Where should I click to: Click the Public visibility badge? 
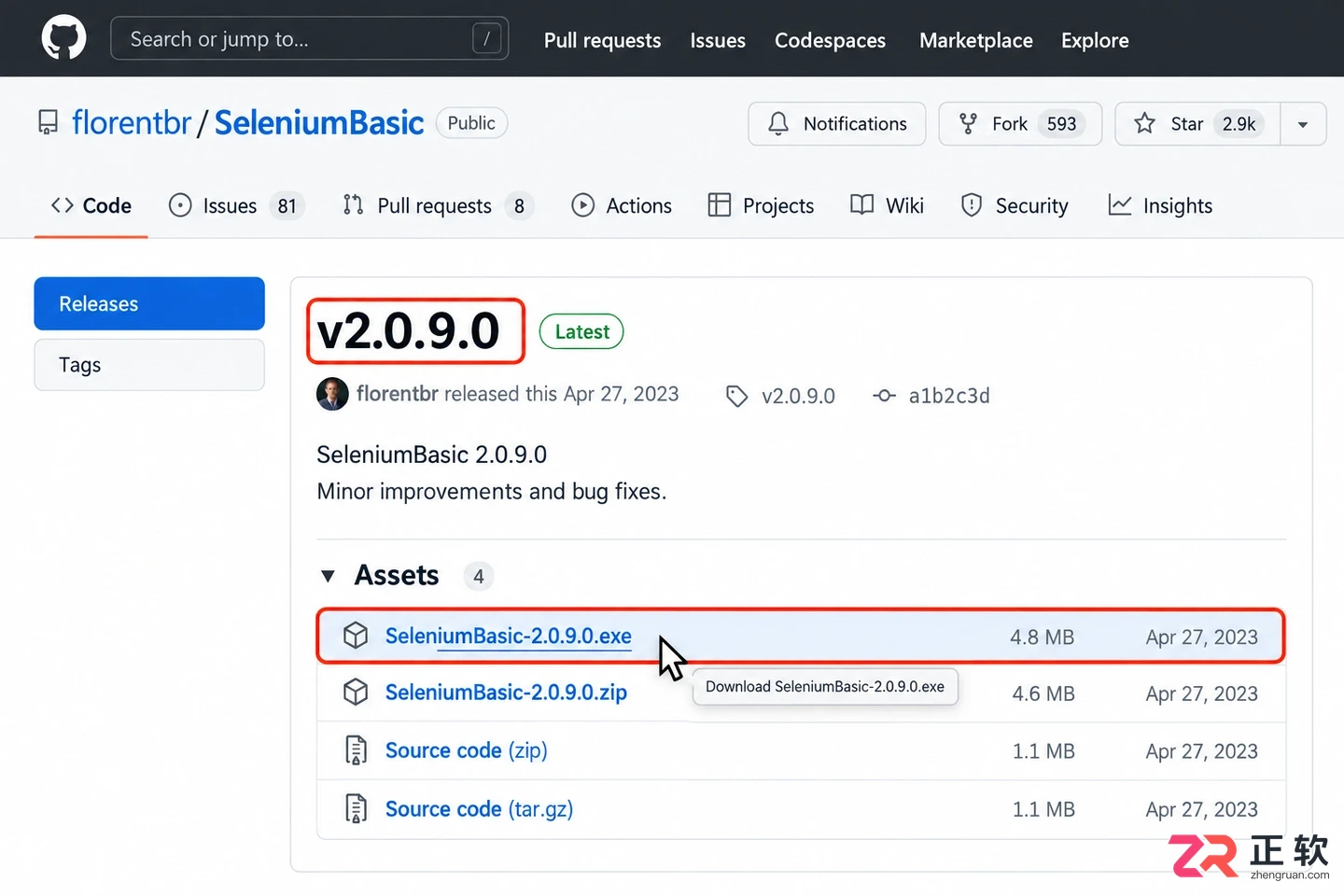coord(471,123)
